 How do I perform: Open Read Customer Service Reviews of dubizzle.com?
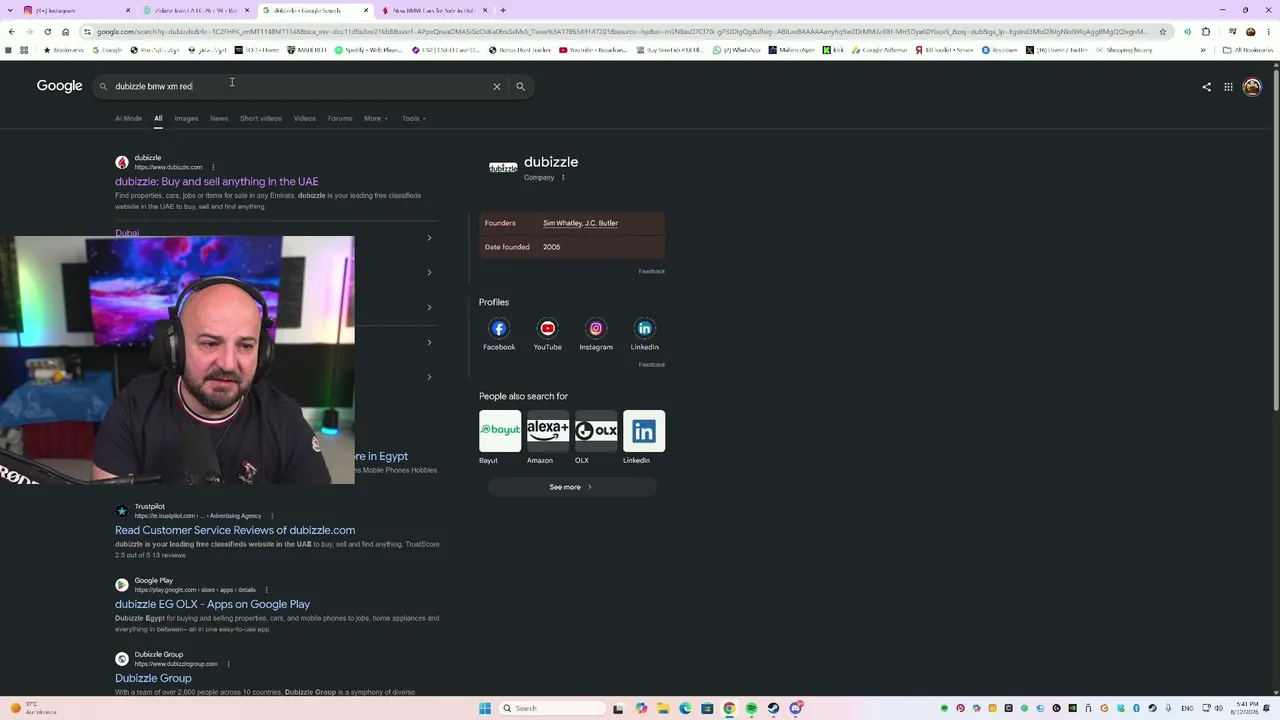tap(235, 530)
